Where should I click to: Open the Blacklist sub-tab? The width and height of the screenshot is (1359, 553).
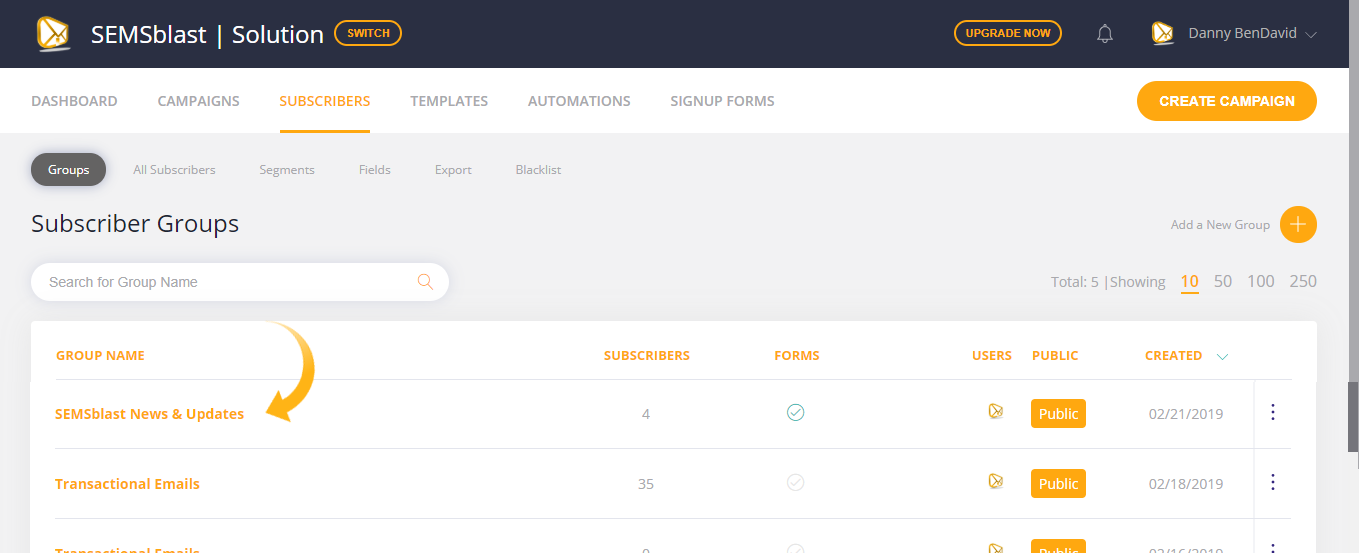[x=538, y=170]
